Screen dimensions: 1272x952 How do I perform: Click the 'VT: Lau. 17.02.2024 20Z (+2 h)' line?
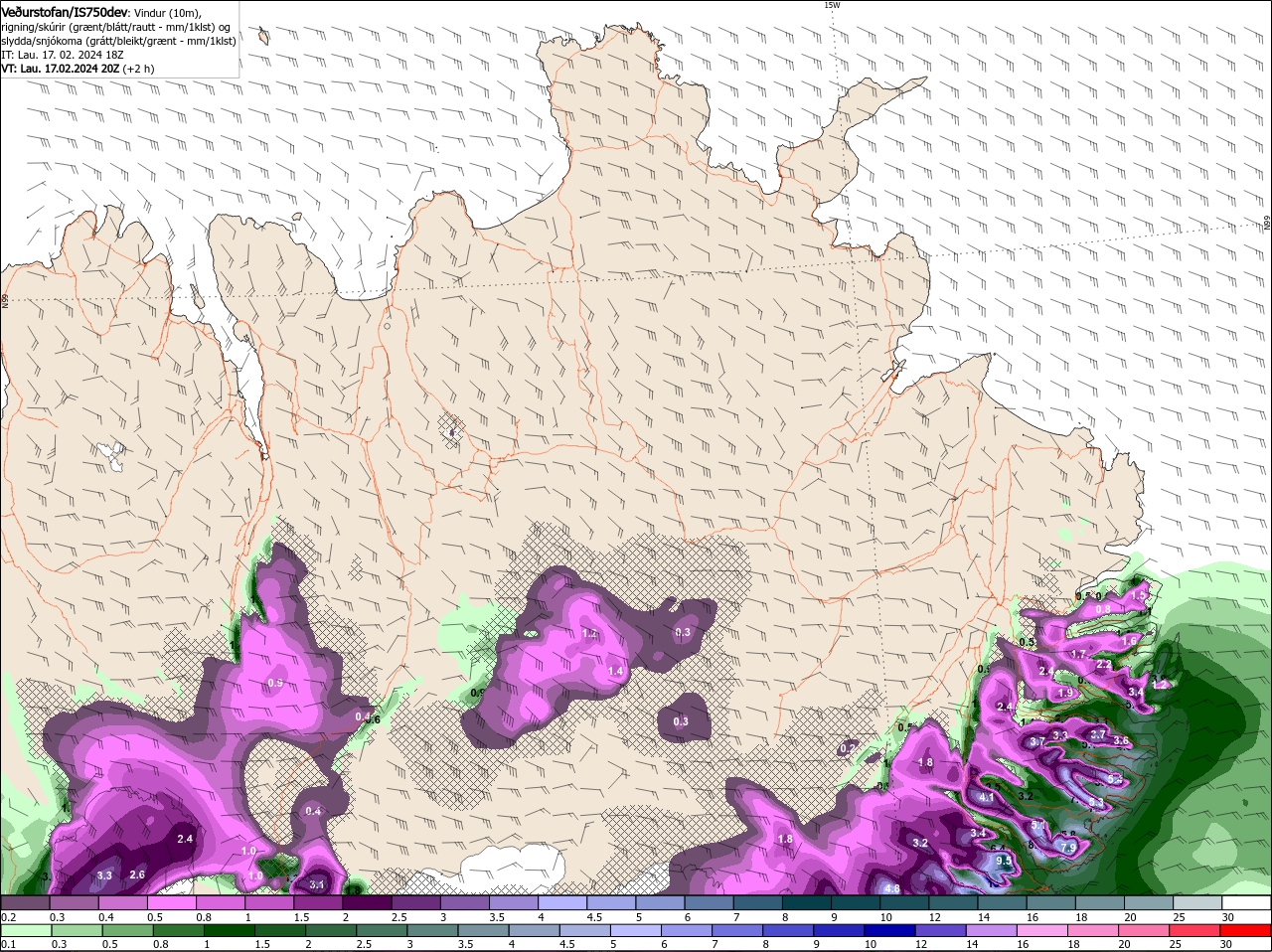pyautogui.click(x=78, y=69)
